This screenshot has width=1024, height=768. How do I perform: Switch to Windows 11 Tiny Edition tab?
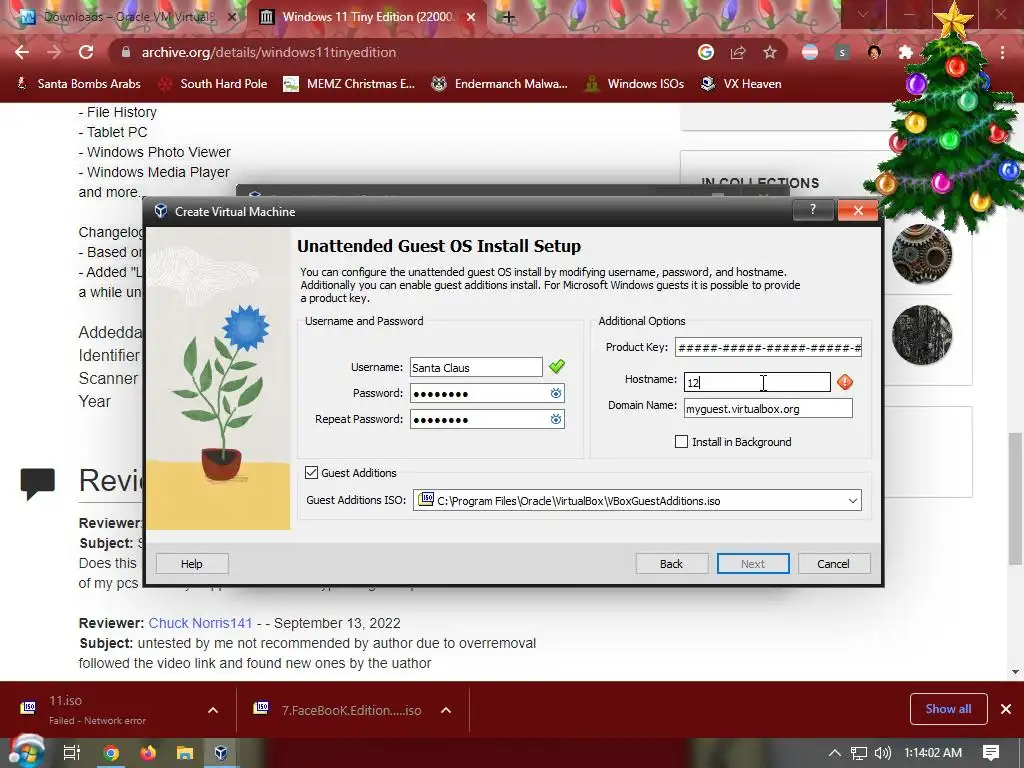click(366, 17)
